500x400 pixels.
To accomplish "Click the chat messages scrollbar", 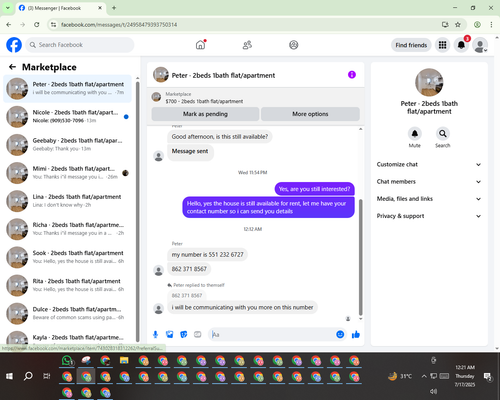I will coord(360,257).
